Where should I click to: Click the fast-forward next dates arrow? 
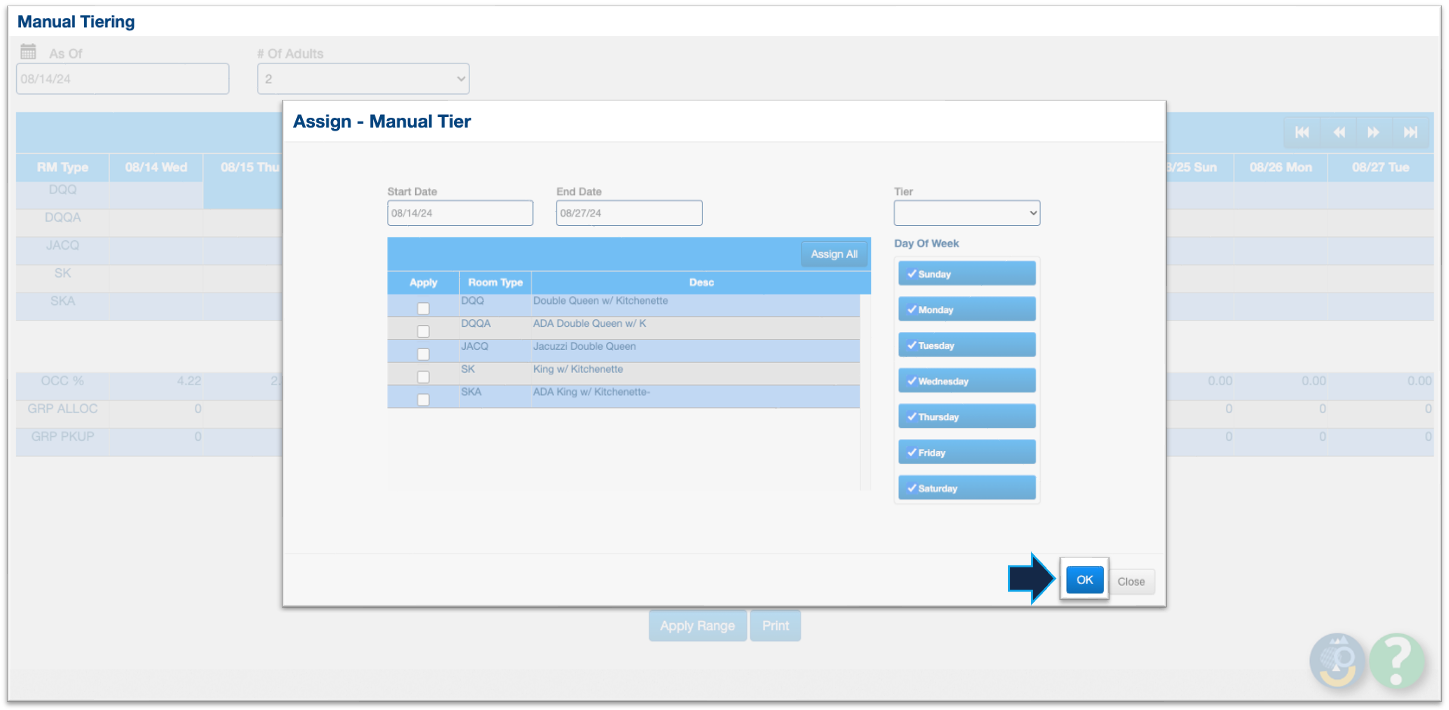pyautogui.click(x=1374, y=132)
